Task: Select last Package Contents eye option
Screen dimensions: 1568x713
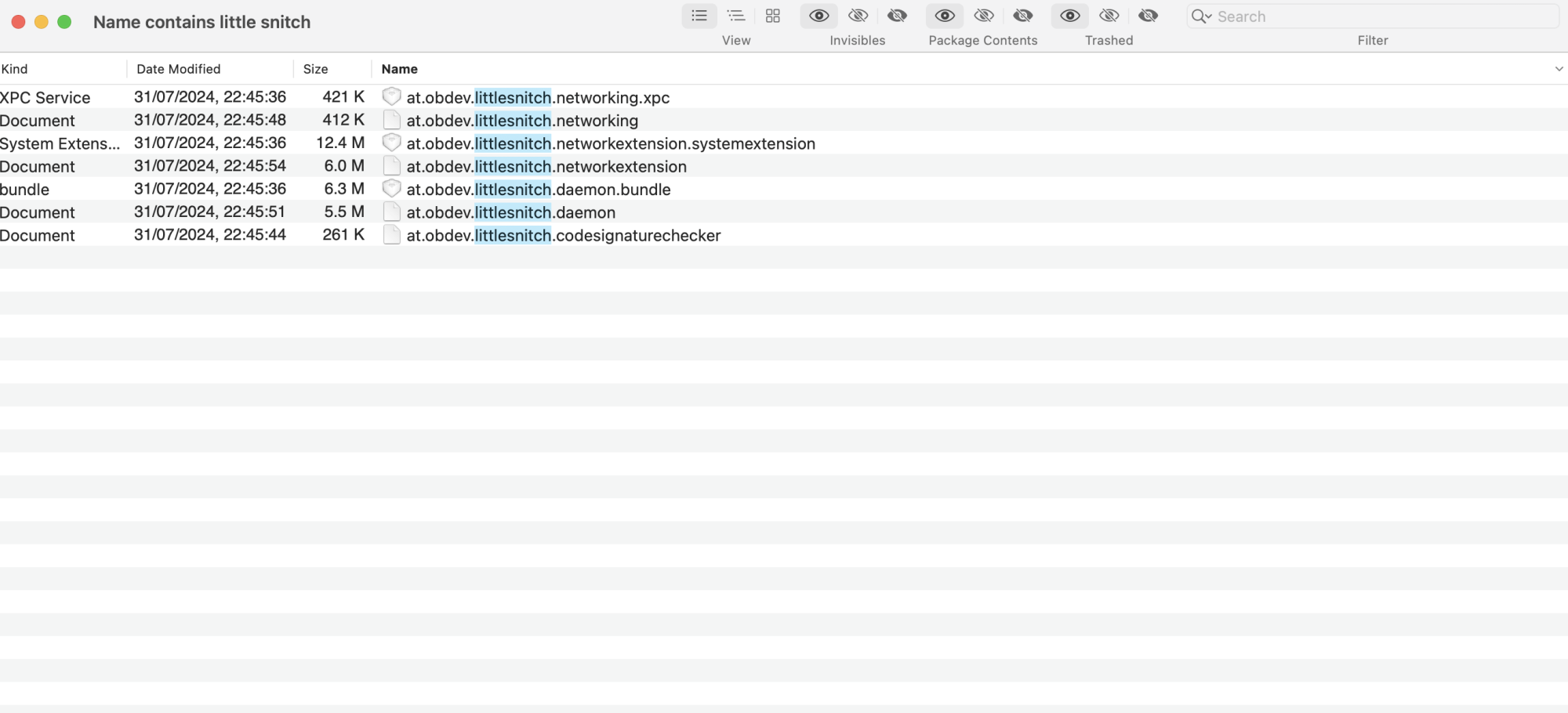Action: [1023, 16]
